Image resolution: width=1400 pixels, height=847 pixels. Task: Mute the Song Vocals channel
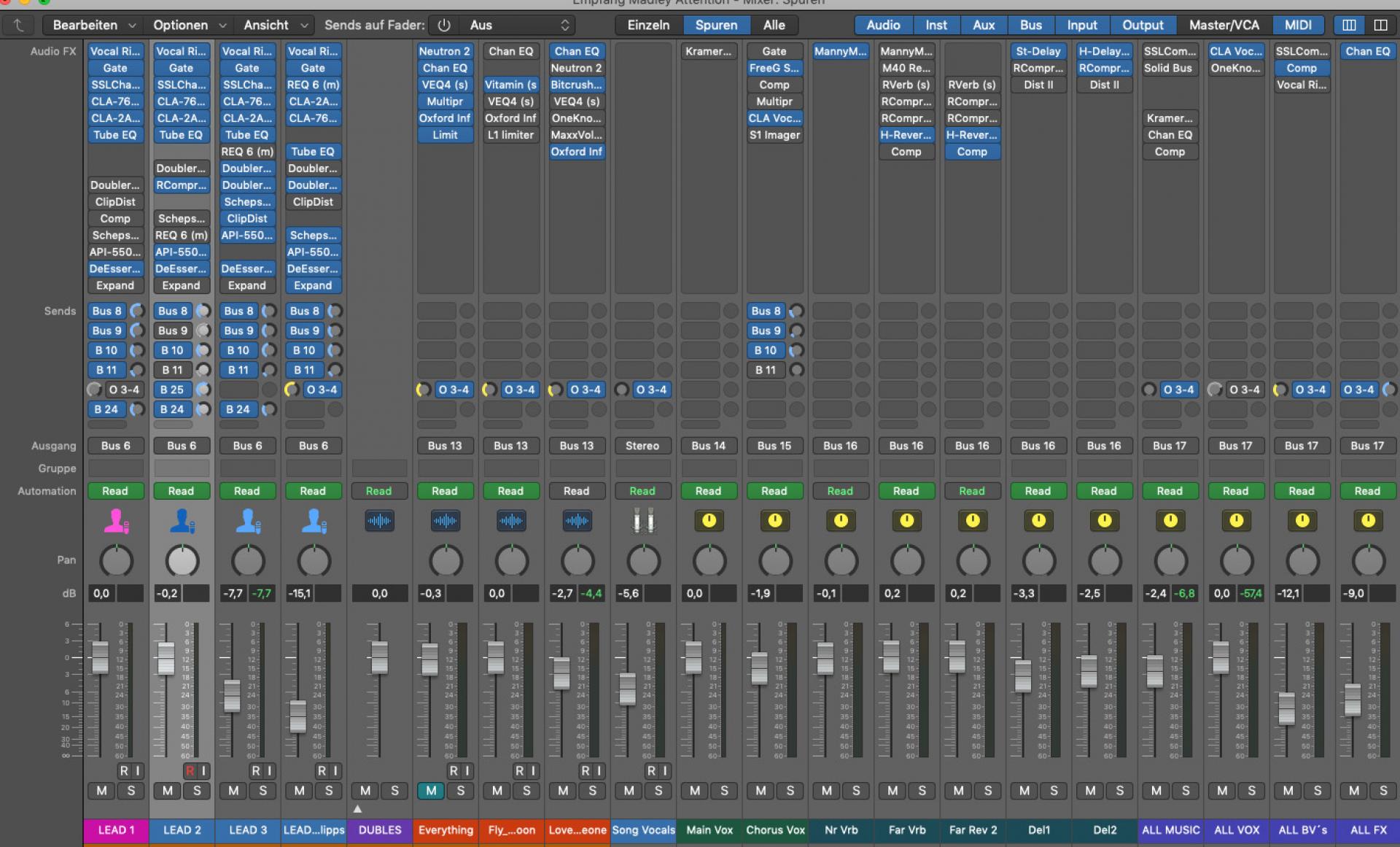coord(629,790)
